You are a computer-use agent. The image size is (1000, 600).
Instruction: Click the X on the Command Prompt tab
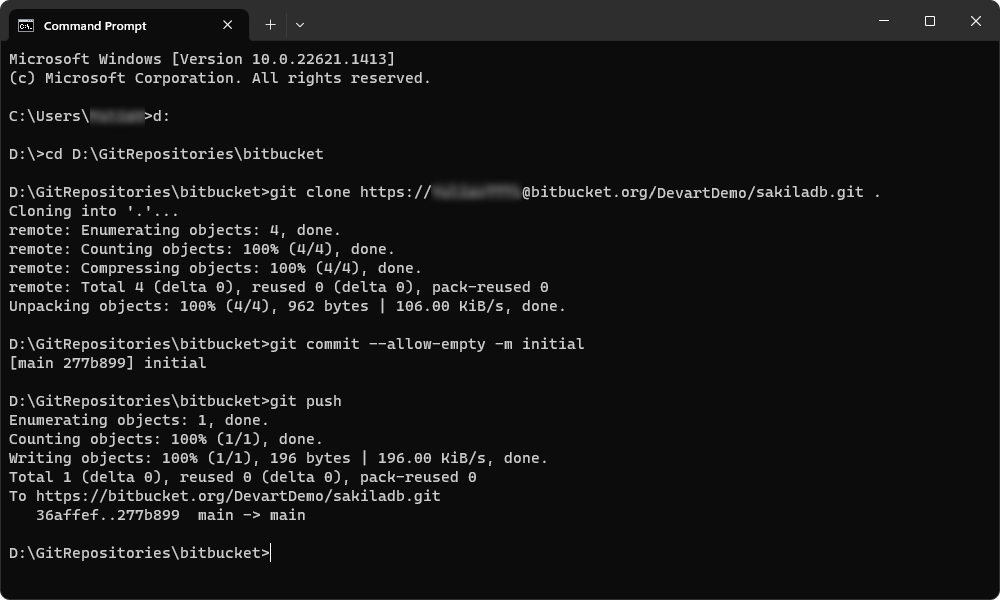(x=226, y=25)
